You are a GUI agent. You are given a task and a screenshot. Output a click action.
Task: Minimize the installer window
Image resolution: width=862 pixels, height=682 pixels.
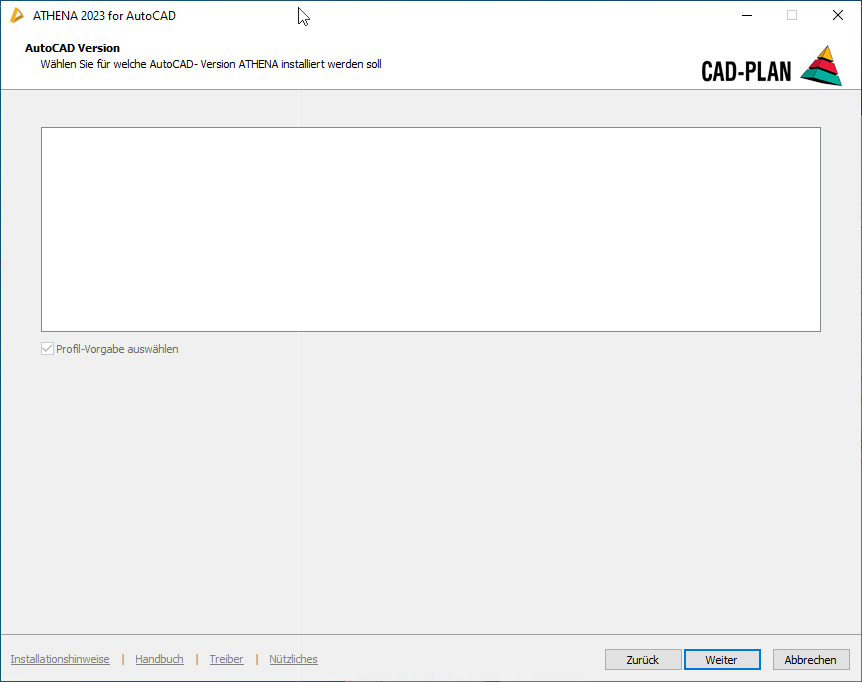[746, 15]
